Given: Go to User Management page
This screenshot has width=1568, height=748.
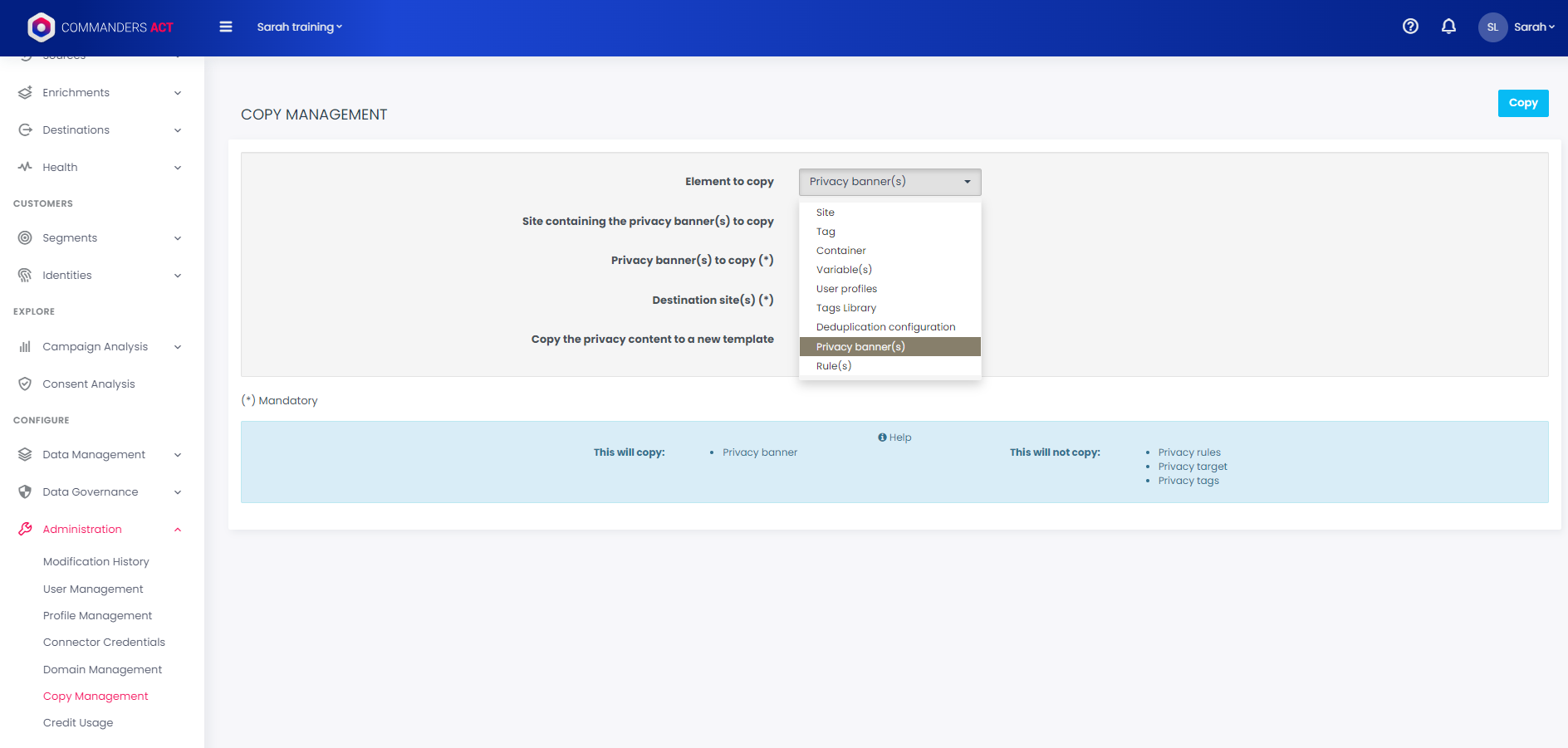Looking at the screenshot, I should coord(93,589).
